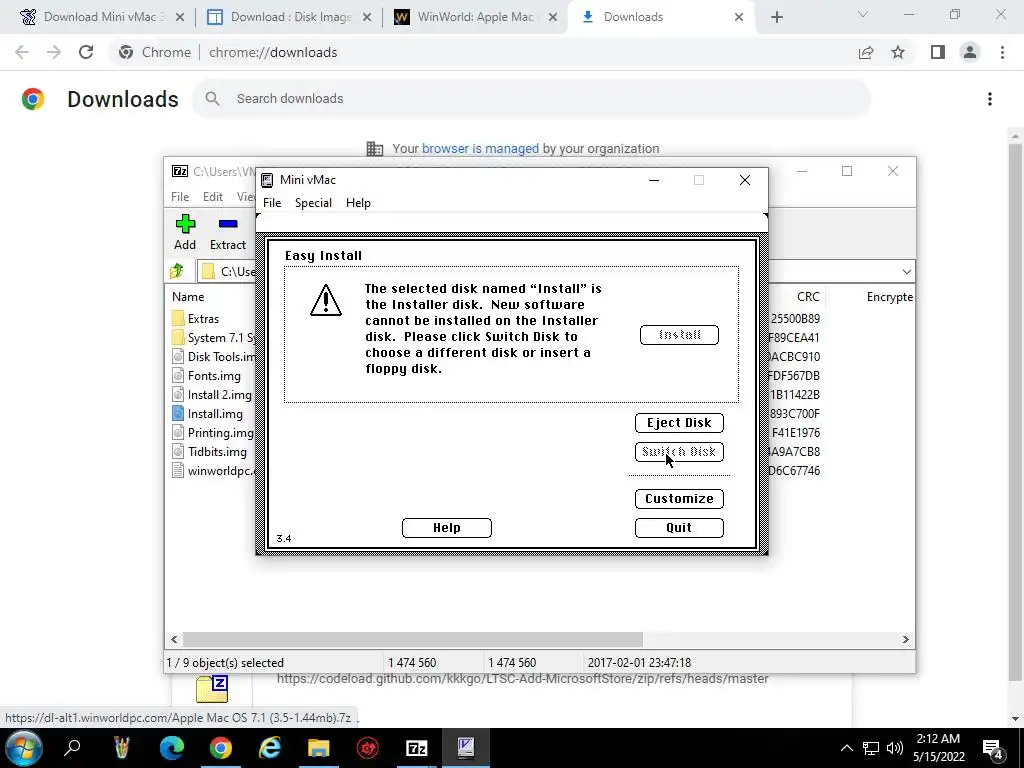Click right scroll arrow in 7-Zip list
The image size is (1024, 768).
[x=906, y=639]
